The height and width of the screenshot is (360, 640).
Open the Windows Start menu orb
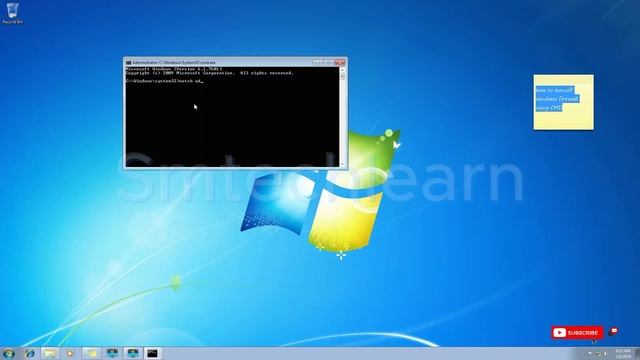coord(9,353)
